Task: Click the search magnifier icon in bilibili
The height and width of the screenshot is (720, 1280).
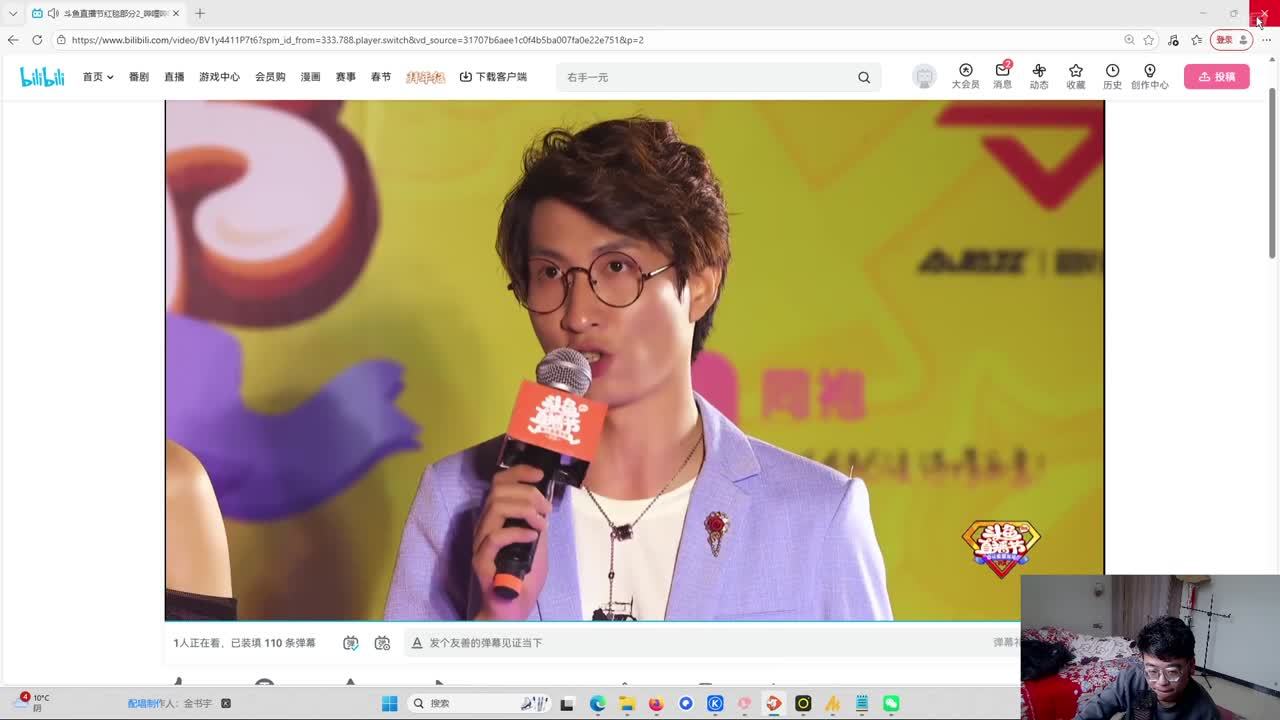Action: click(864, 77)
